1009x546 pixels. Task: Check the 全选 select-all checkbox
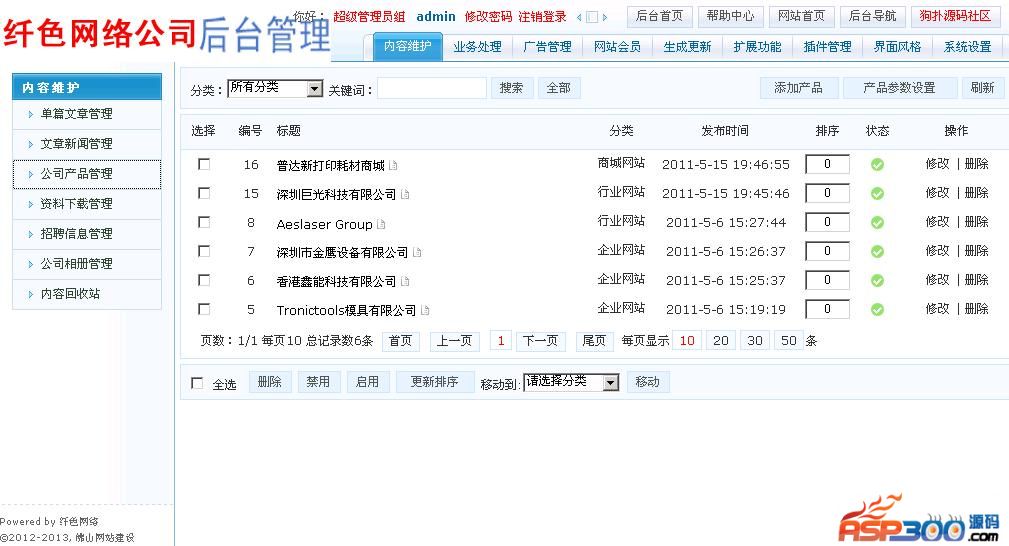click(x=197, y=383)
